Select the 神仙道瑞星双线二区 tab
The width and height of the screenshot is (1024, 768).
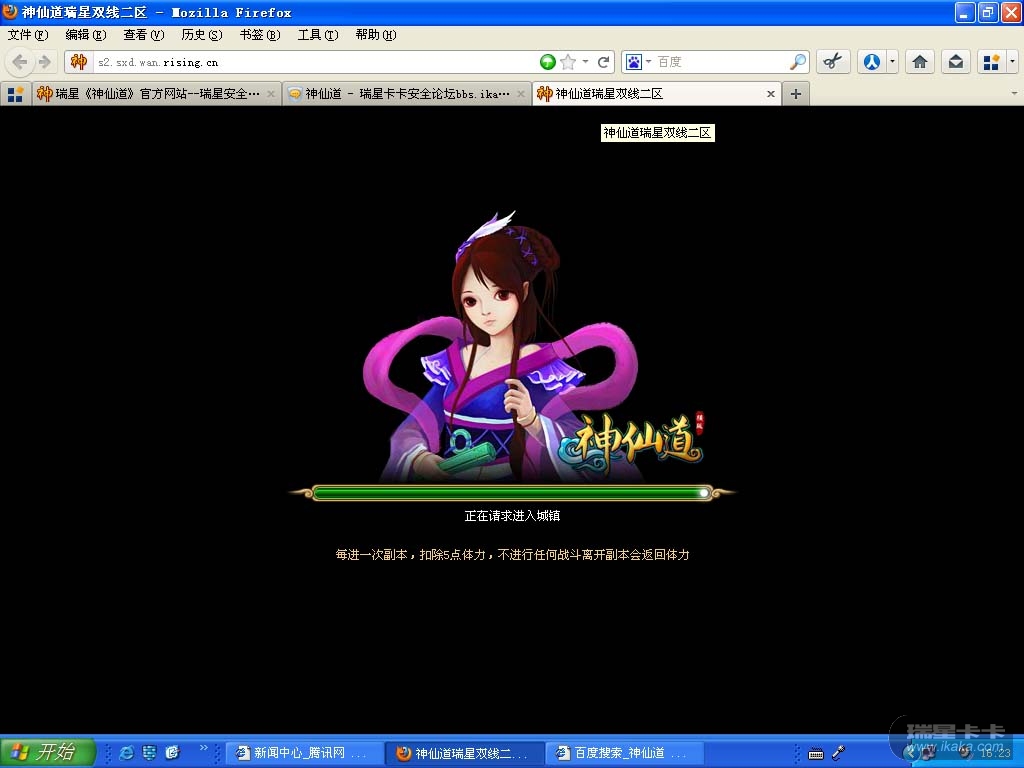point(657,94)
